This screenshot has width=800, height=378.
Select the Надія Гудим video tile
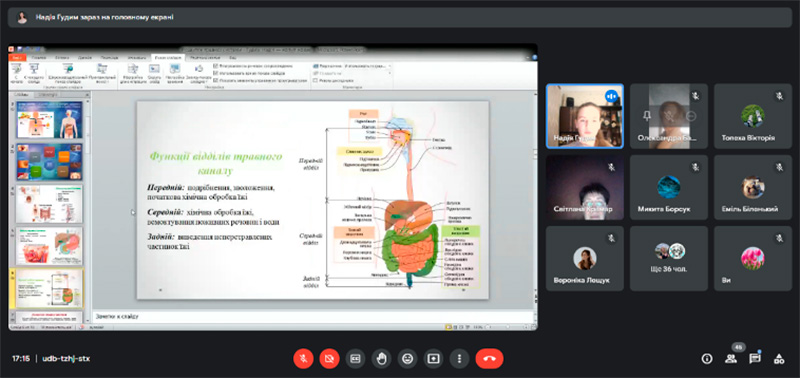585,116
